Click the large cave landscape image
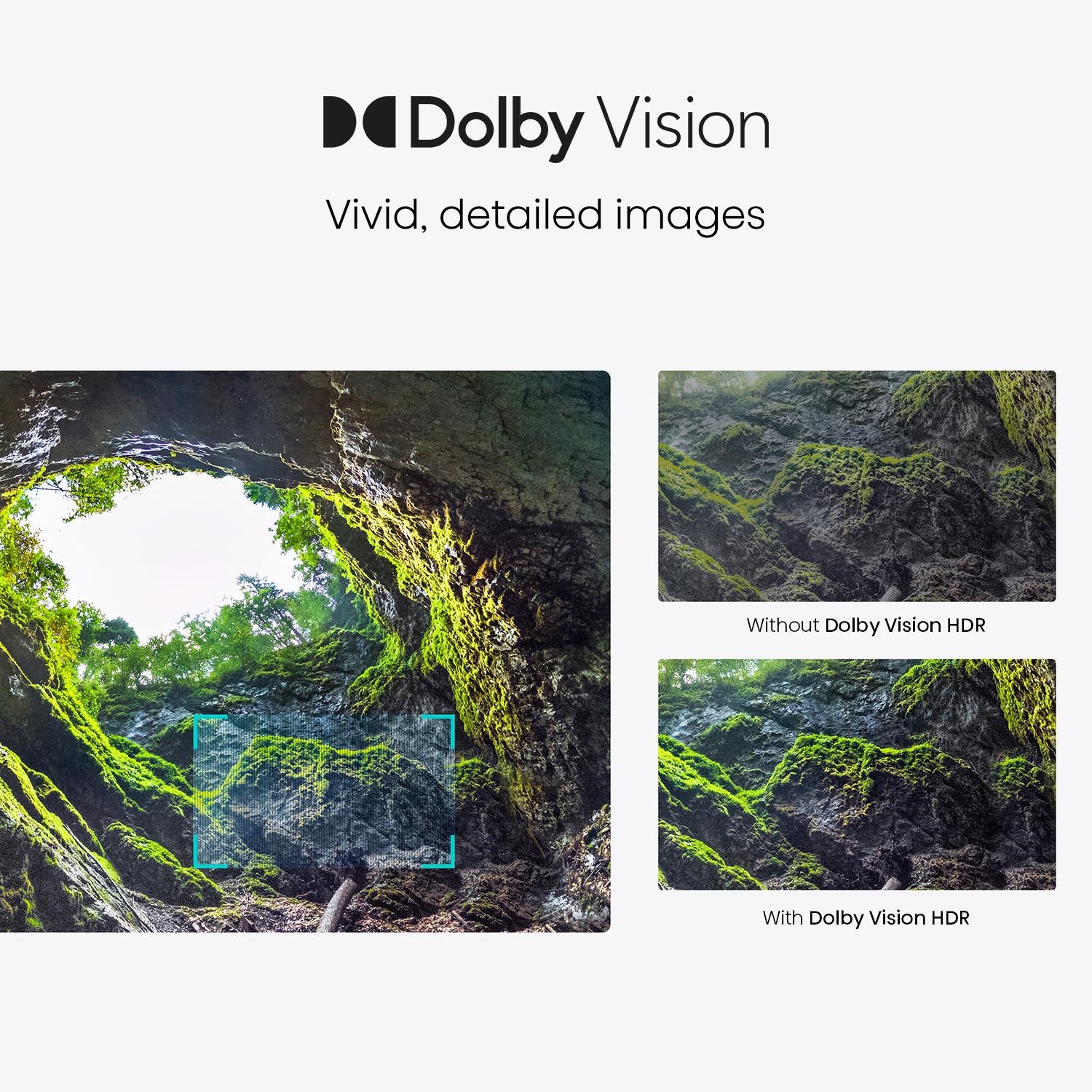Screen dimensions: 1092x1092 pos(305,652)
